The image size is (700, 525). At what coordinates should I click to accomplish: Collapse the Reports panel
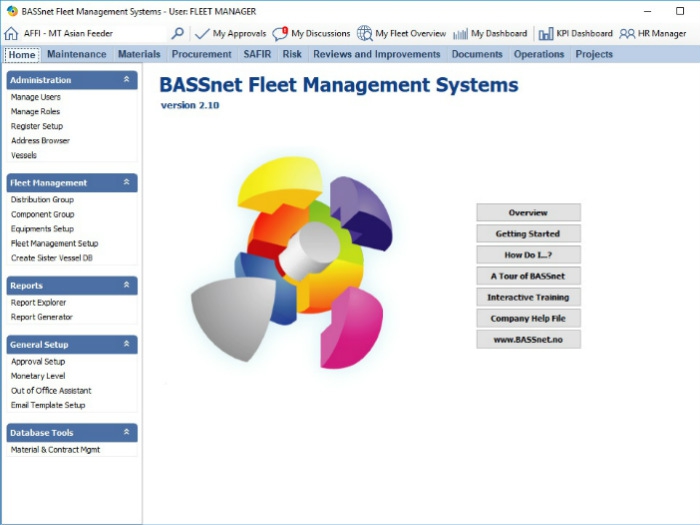126,285
